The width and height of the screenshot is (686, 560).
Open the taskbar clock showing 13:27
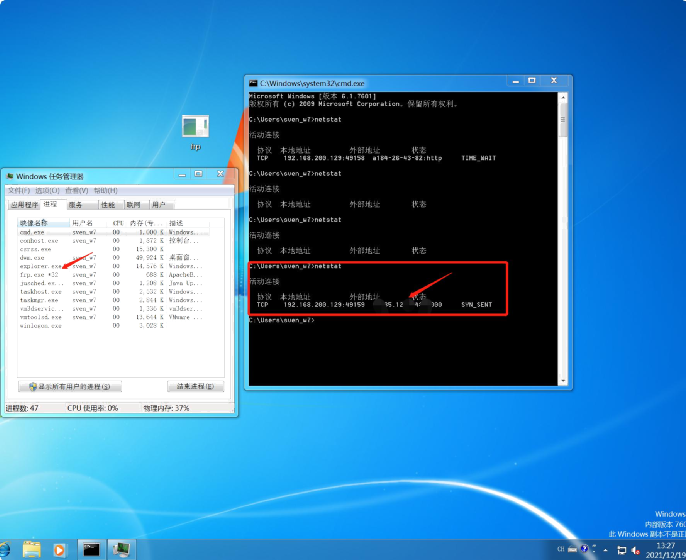pyautogui.click(x=665, y=549)
